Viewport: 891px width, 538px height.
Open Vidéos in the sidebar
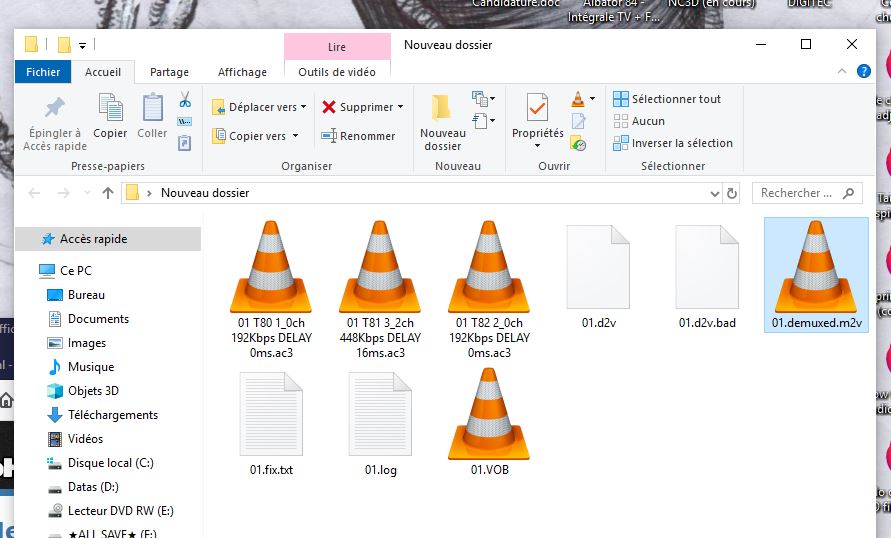76,439
